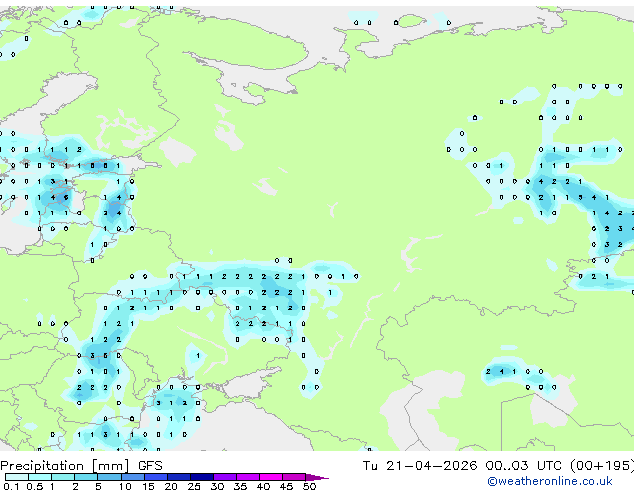Click the 30–35 mm purple legend swatch
634x490 pixels.
coord(225,477)
